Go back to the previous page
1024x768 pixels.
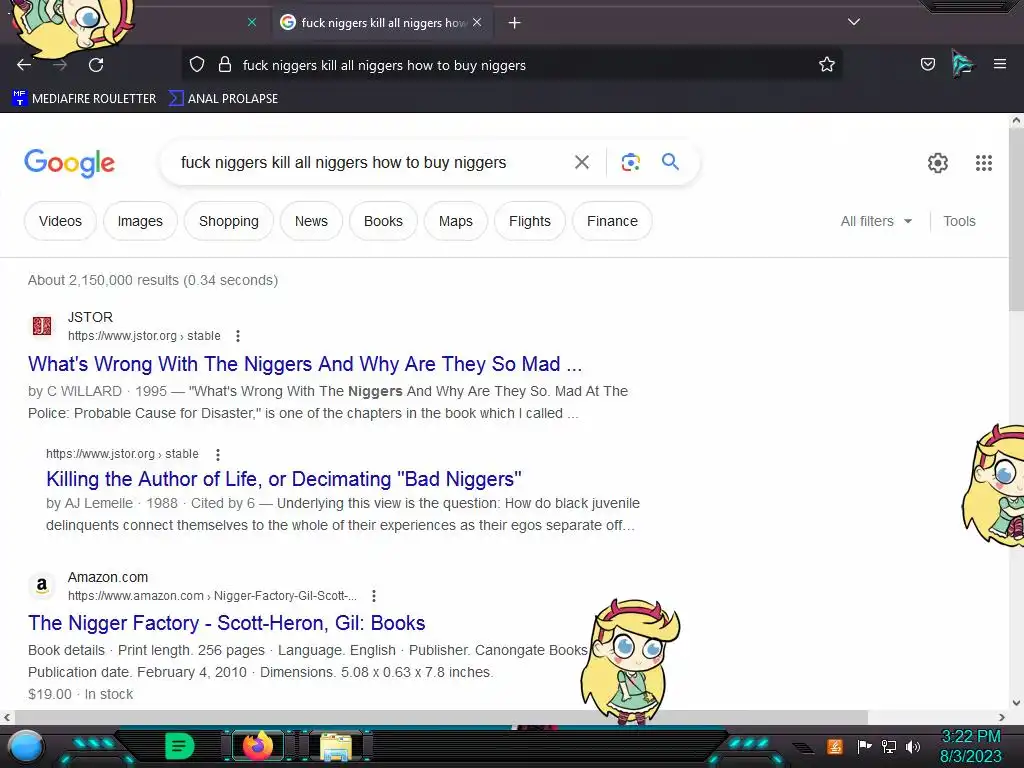click(24, 65)
